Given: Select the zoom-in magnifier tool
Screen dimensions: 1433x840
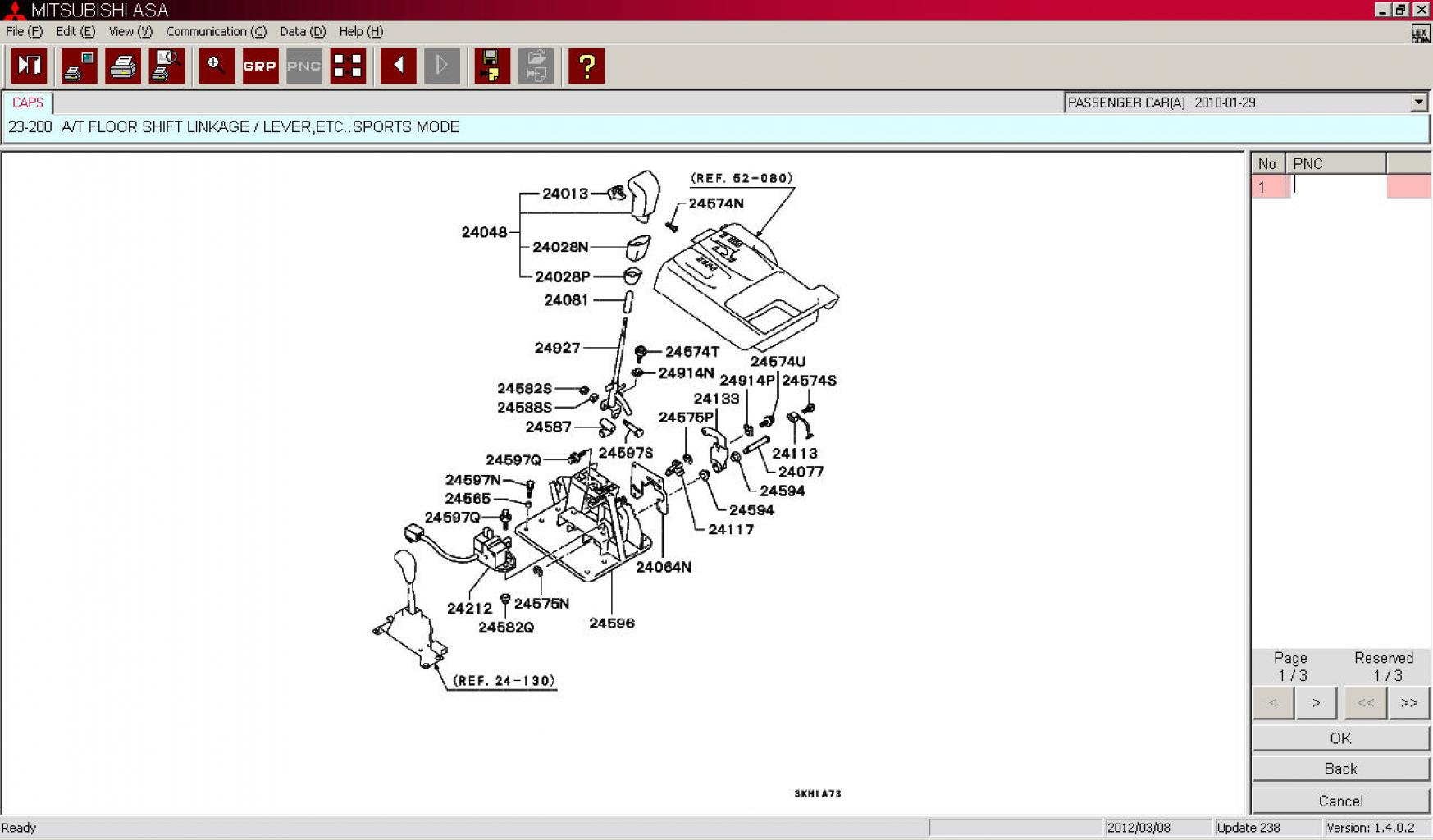Looking at the screenshot, I should (x=217, y=66).
